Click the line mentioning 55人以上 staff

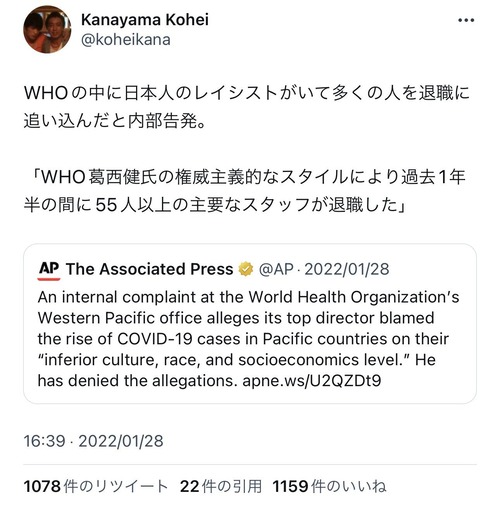tap(215, 205)
